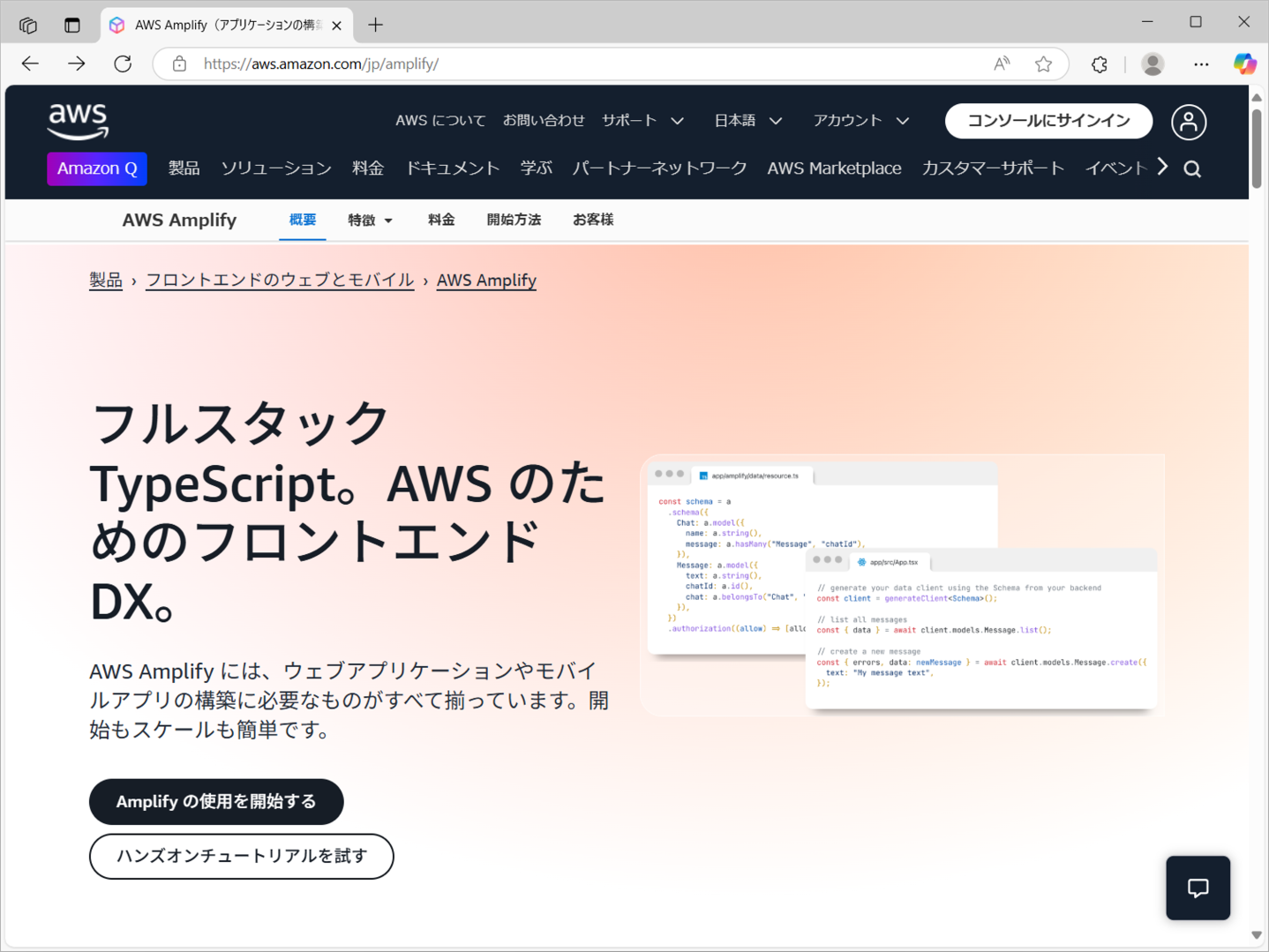Click the scrollbar down arrow
Image resolution: width=1269 pixels, height=952 pixels.
pyautogui.click(x=1257, y=935)
